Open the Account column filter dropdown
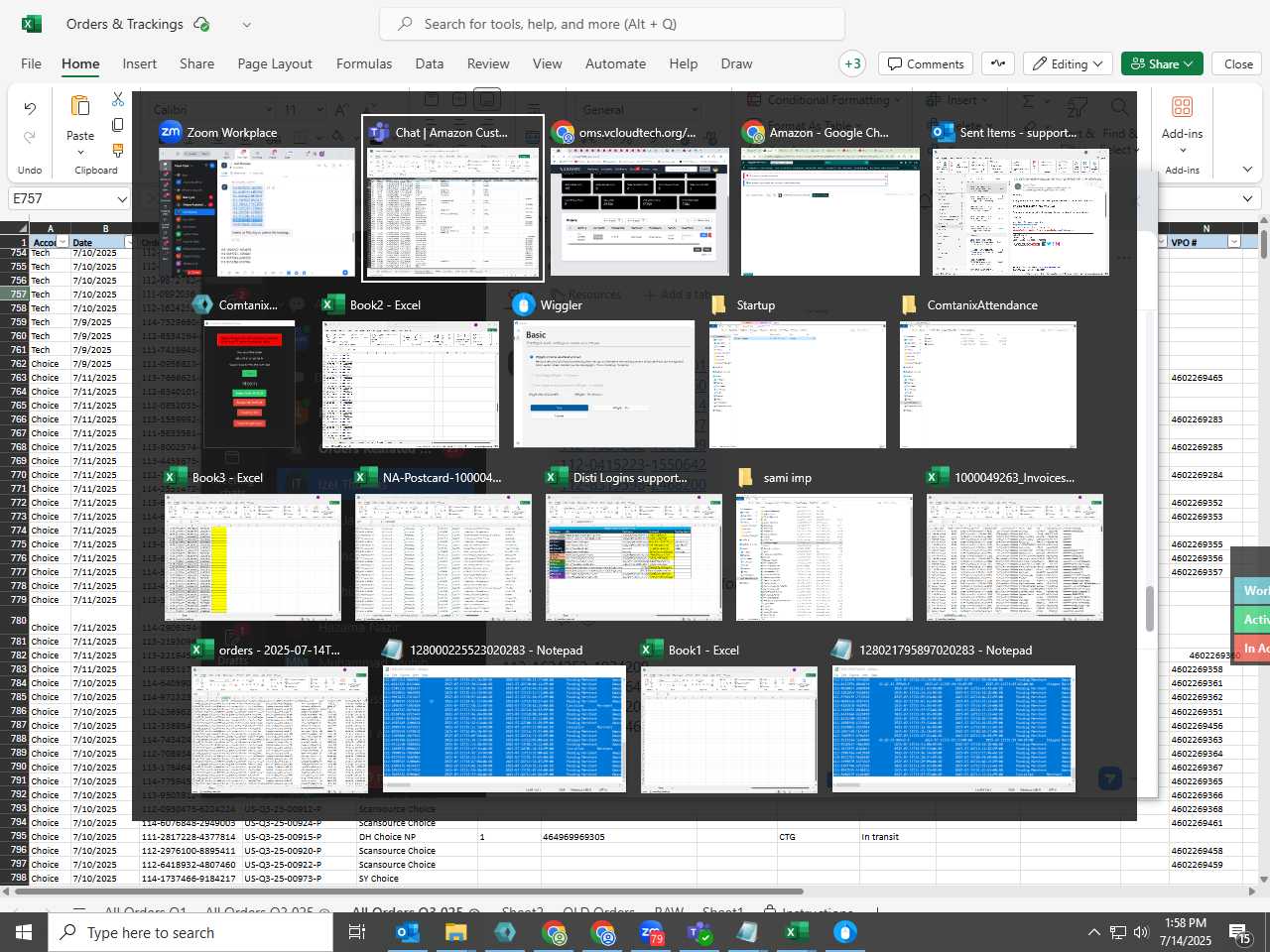Image resolution: width=1270 pixels, height=952 pixels. (63, 242)
